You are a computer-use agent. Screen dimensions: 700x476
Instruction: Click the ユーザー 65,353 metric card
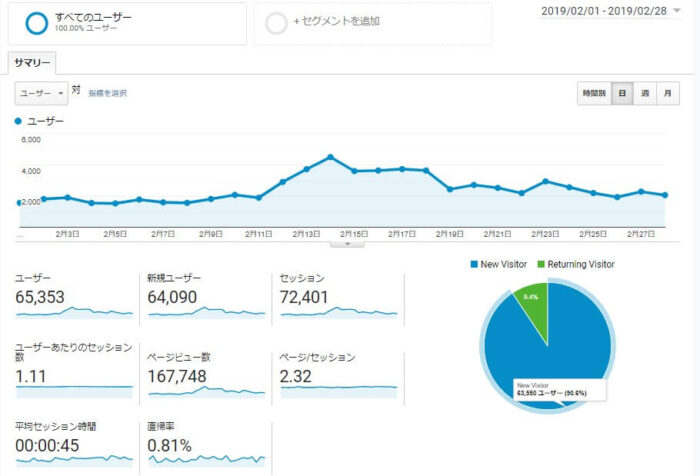[x=74, y=296]
